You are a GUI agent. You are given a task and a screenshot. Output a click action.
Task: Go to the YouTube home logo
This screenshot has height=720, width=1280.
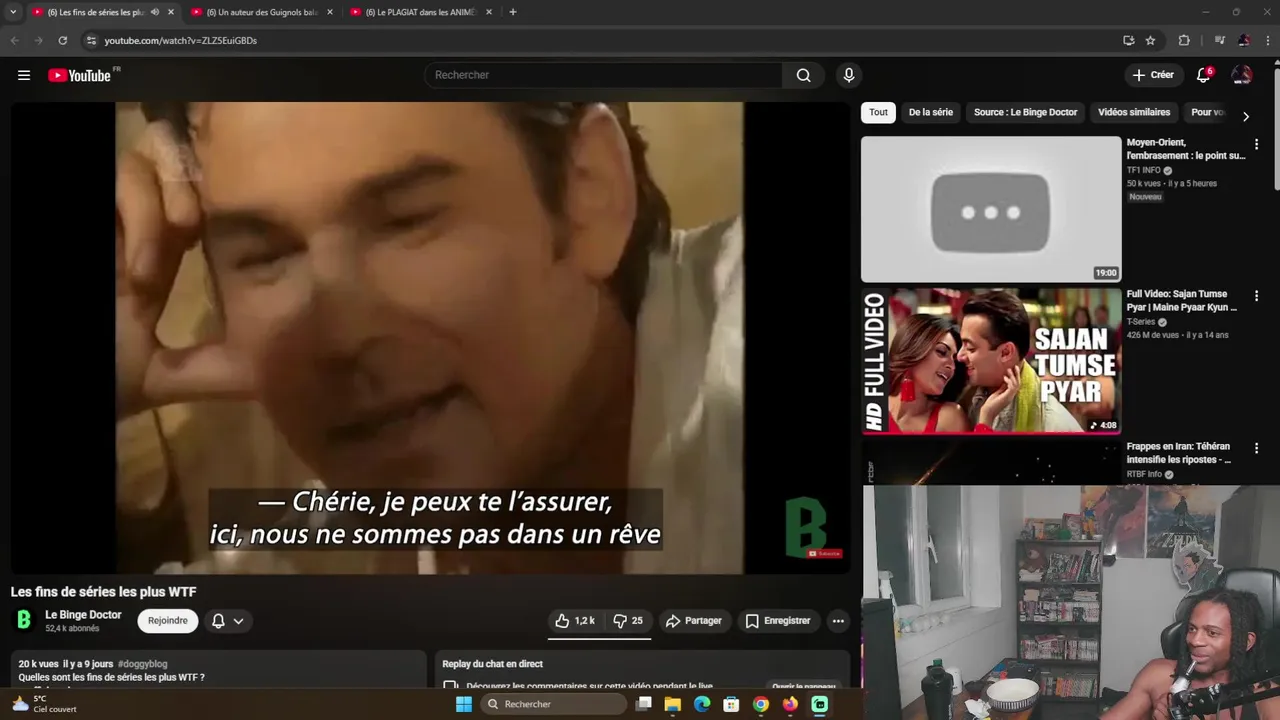pyautogui.click(x=79, y=75)
